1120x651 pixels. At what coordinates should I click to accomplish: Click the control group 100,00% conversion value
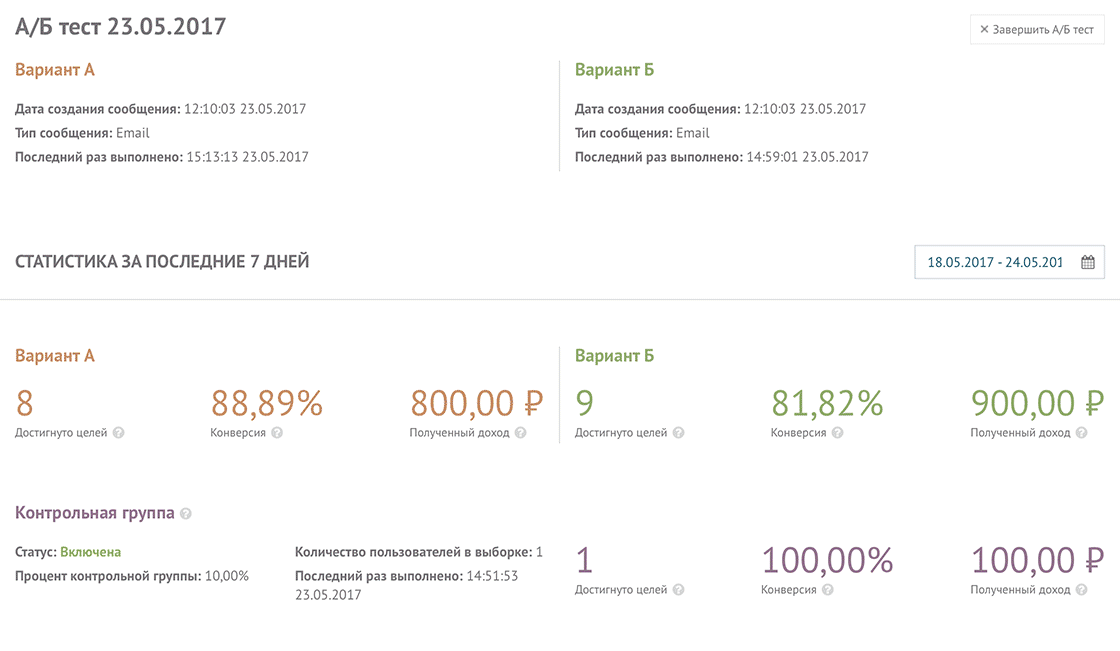pyautogui.click(x=827, y=560)
